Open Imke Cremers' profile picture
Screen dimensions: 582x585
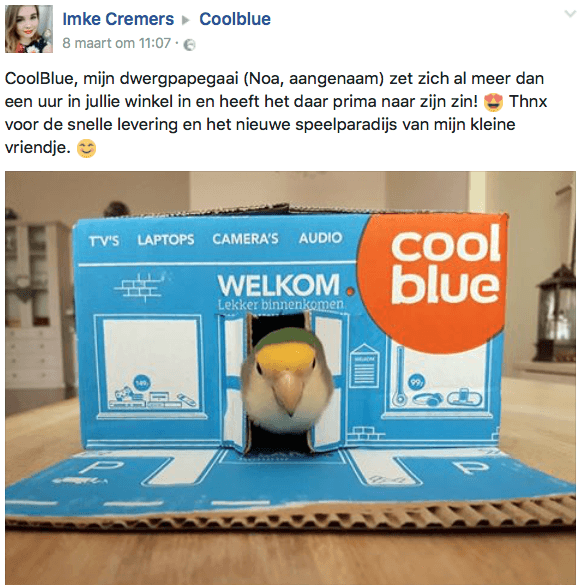coord(29,29)
